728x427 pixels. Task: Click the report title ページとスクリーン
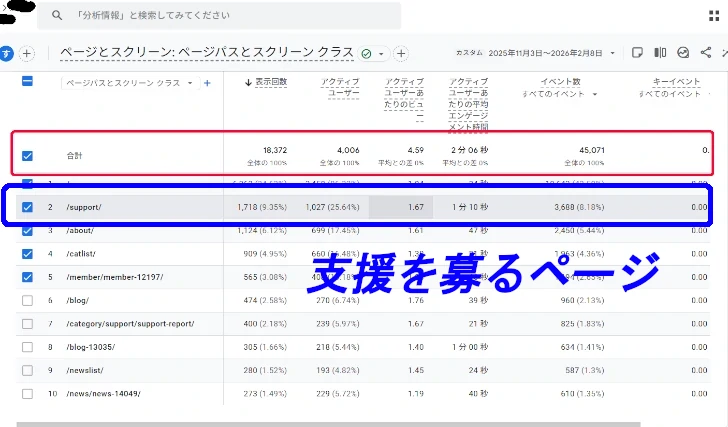(207, 52)
